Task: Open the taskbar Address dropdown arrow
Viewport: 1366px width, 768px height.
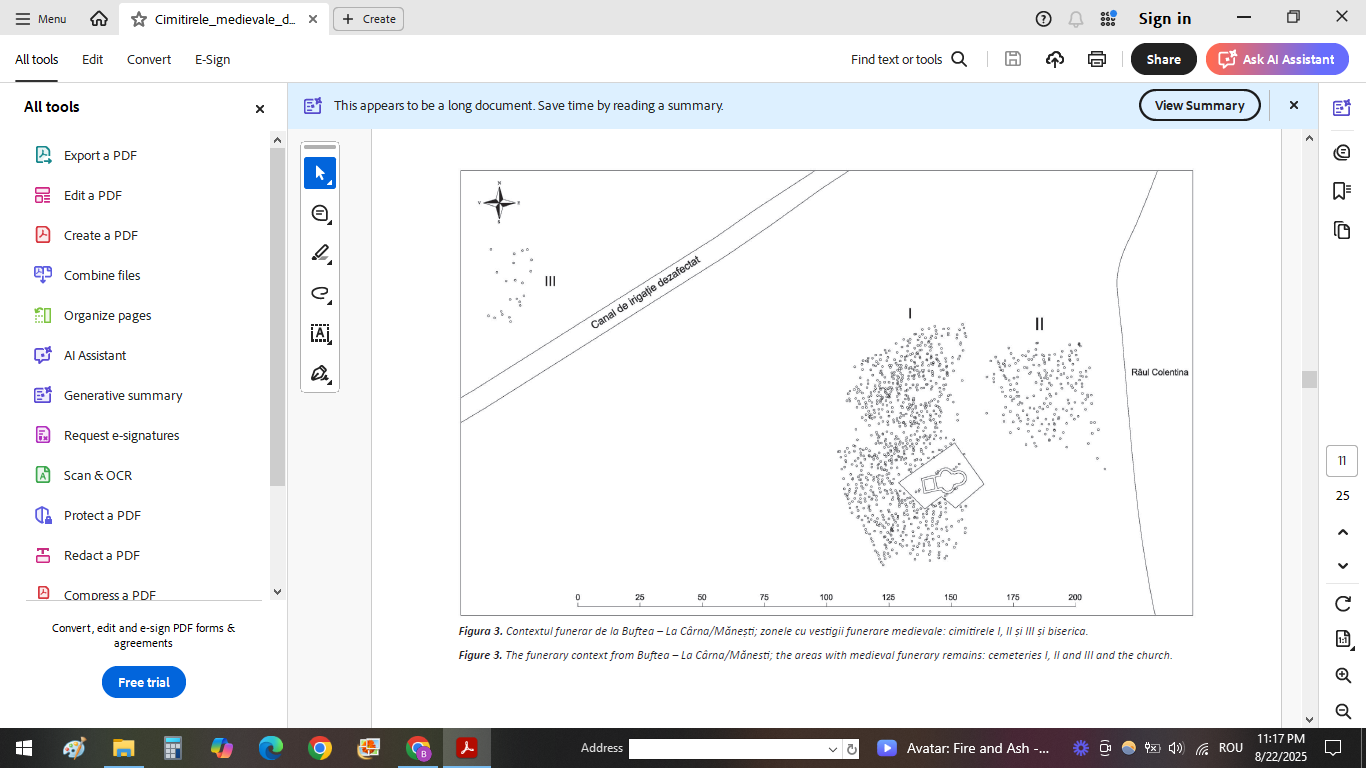Action: click(833, 749)
